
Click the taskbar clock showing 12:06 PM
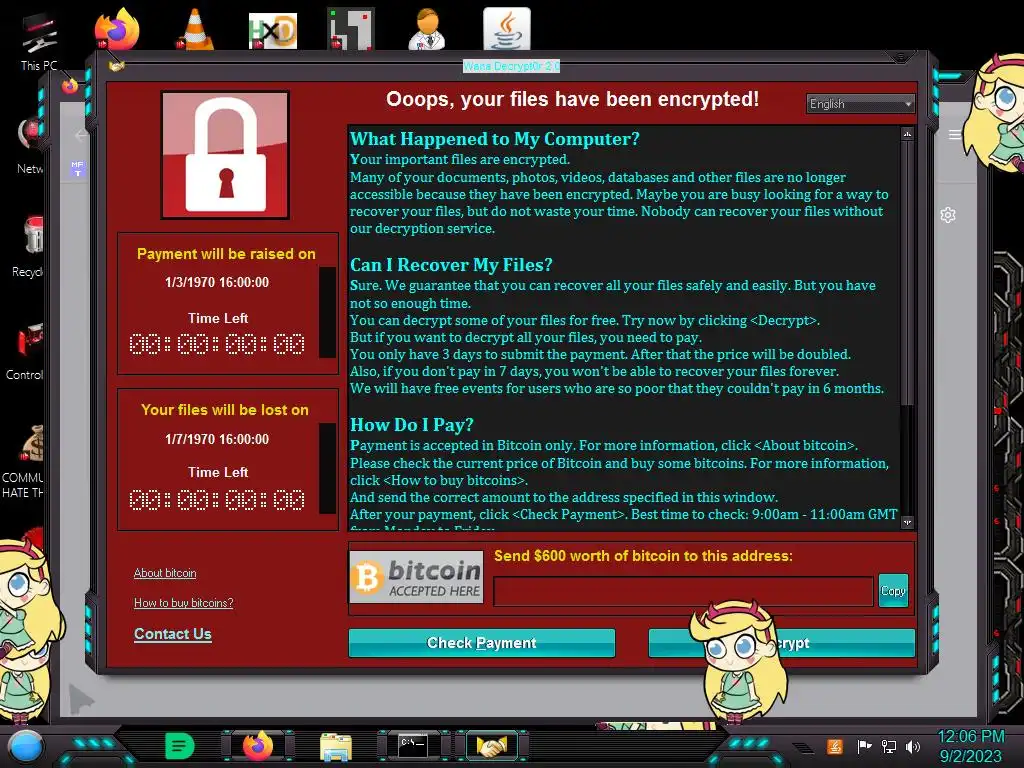click(970, 746)
